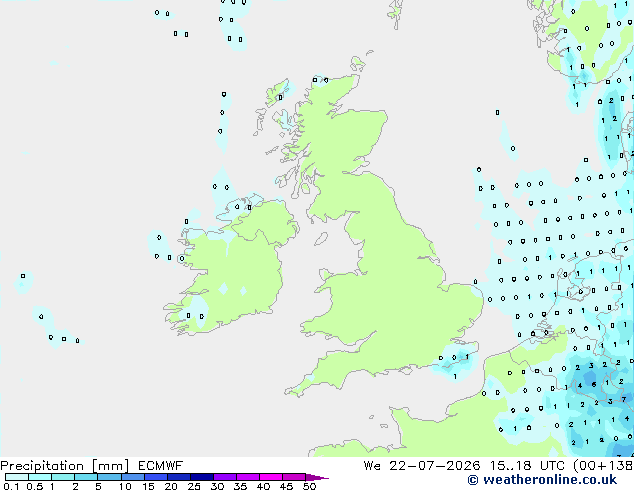634x490 pixels.
Task: Pick the 35–40 mm magenta swatch
Action: (x=248, y=477)
